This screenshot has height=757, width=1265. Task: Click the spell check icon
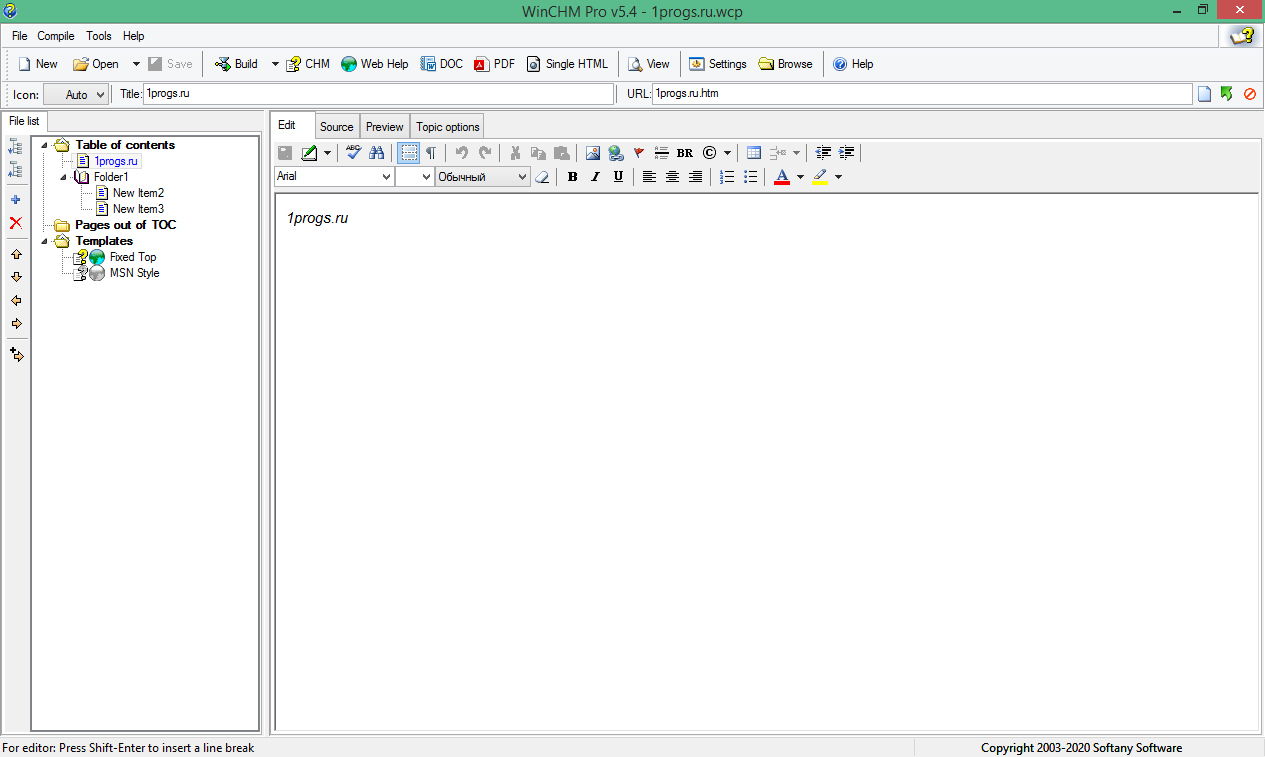point(353,153)
